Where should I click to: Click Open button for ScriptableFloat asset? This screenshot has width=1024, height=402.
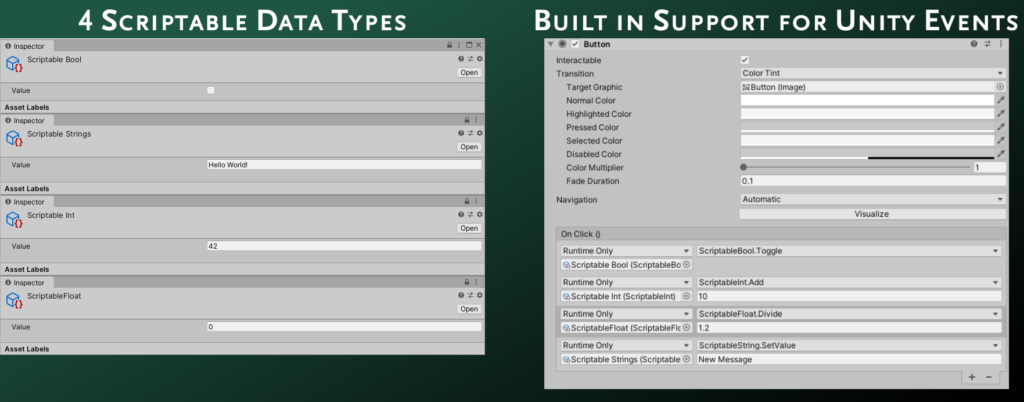tap(469, 309)
